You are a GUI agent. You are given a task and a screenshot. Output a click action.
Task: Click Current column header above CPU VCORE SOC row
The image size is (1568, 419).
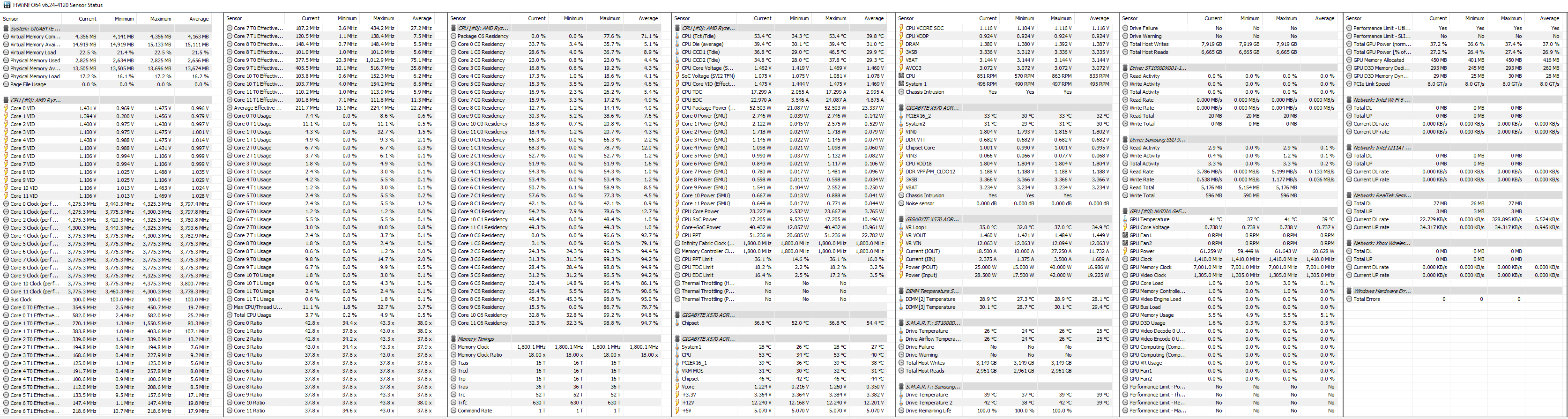tap(980, 19)
